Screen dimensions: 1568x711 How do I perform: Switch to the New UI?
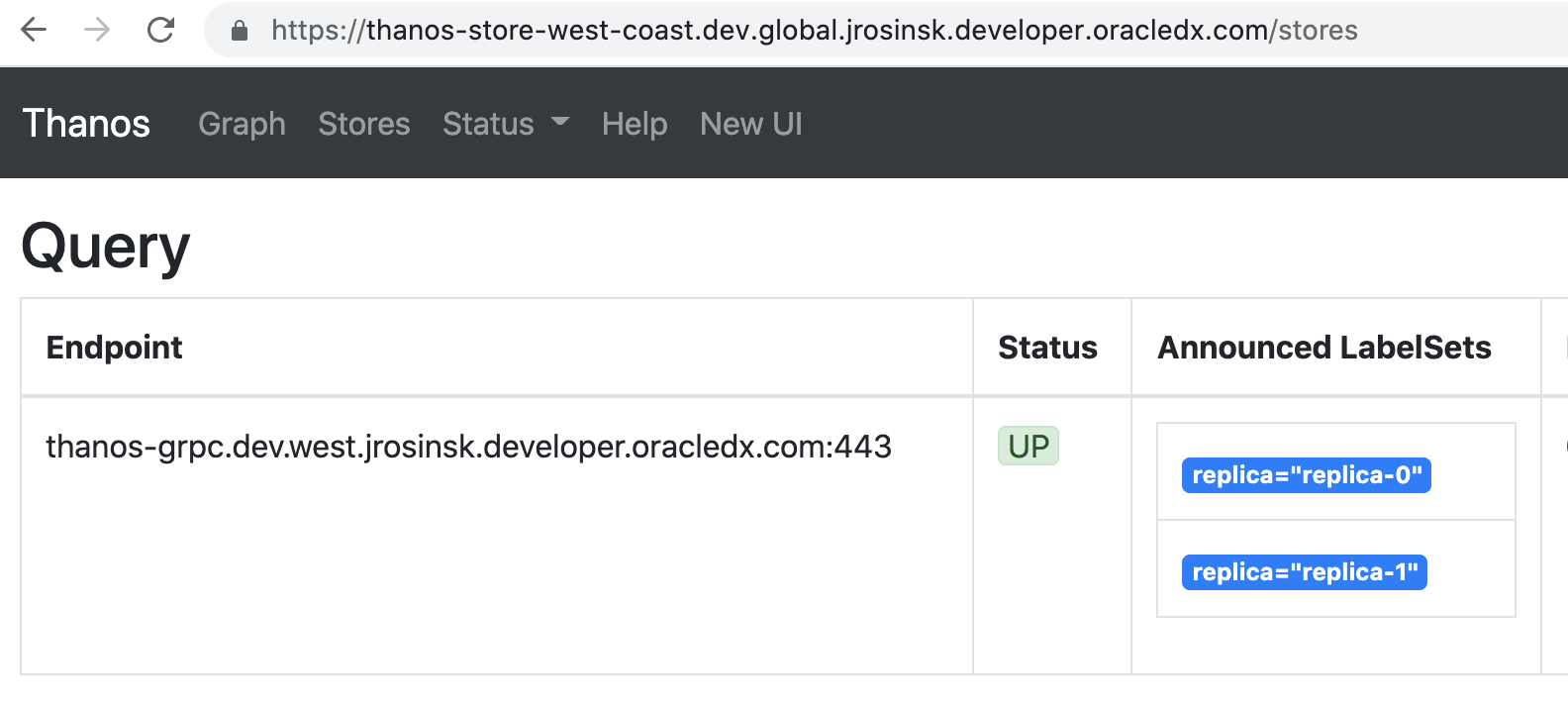tap(750, 124)
